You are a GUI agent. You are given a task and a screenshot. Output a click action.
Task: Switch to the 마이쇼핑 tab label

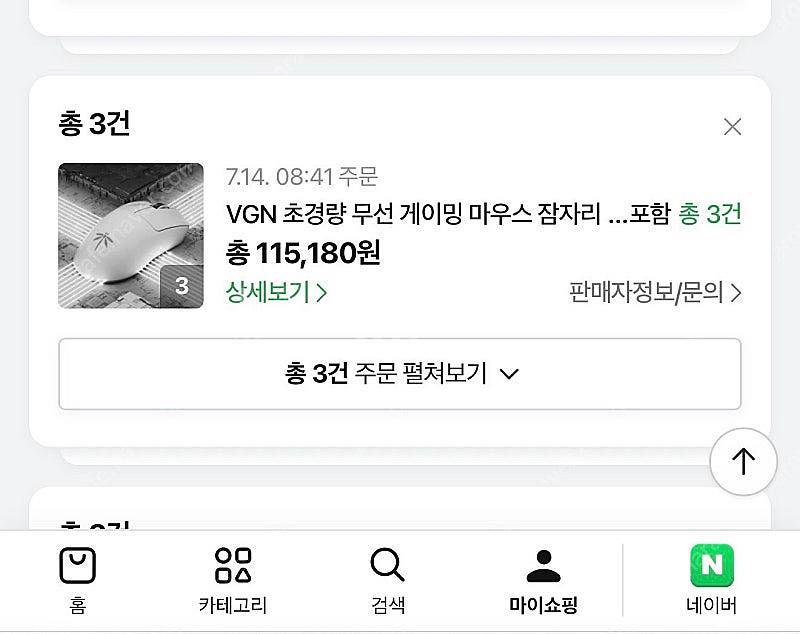coord(543,605)
